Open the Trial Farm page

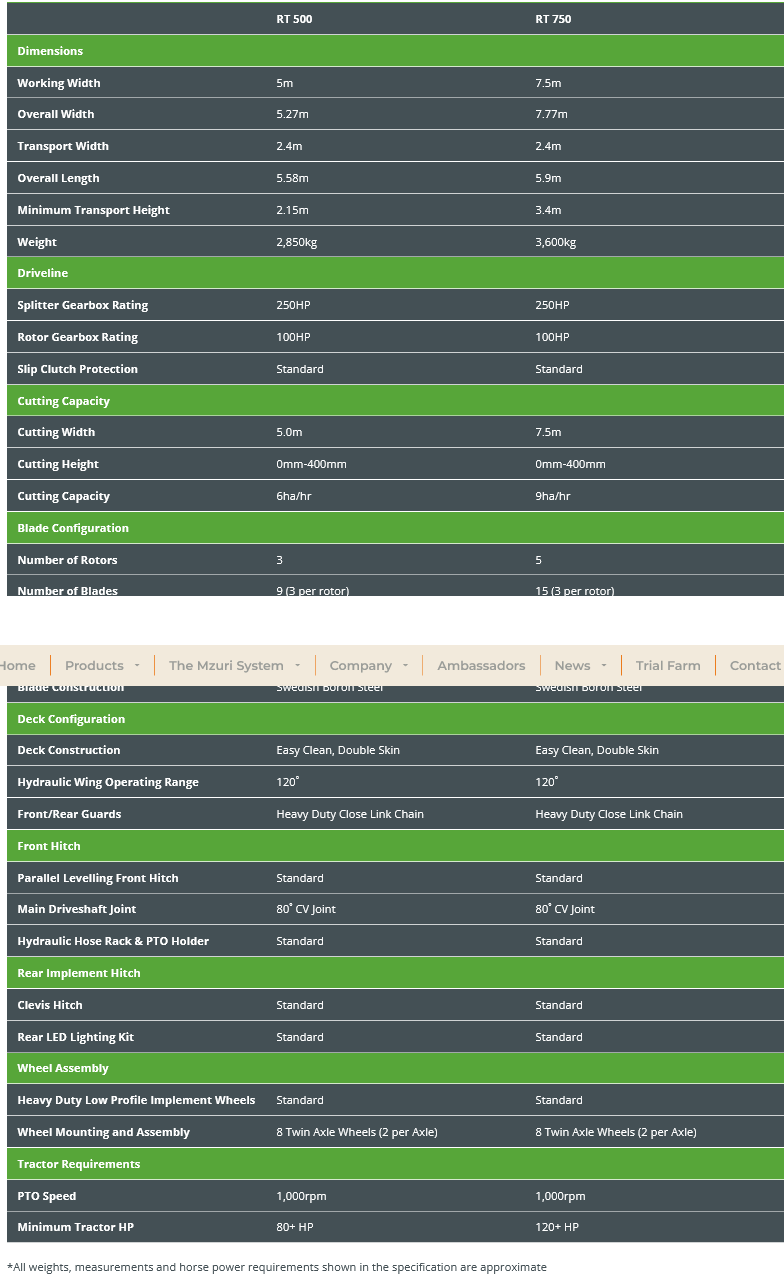pyautogui.click(x=668, y=665)
